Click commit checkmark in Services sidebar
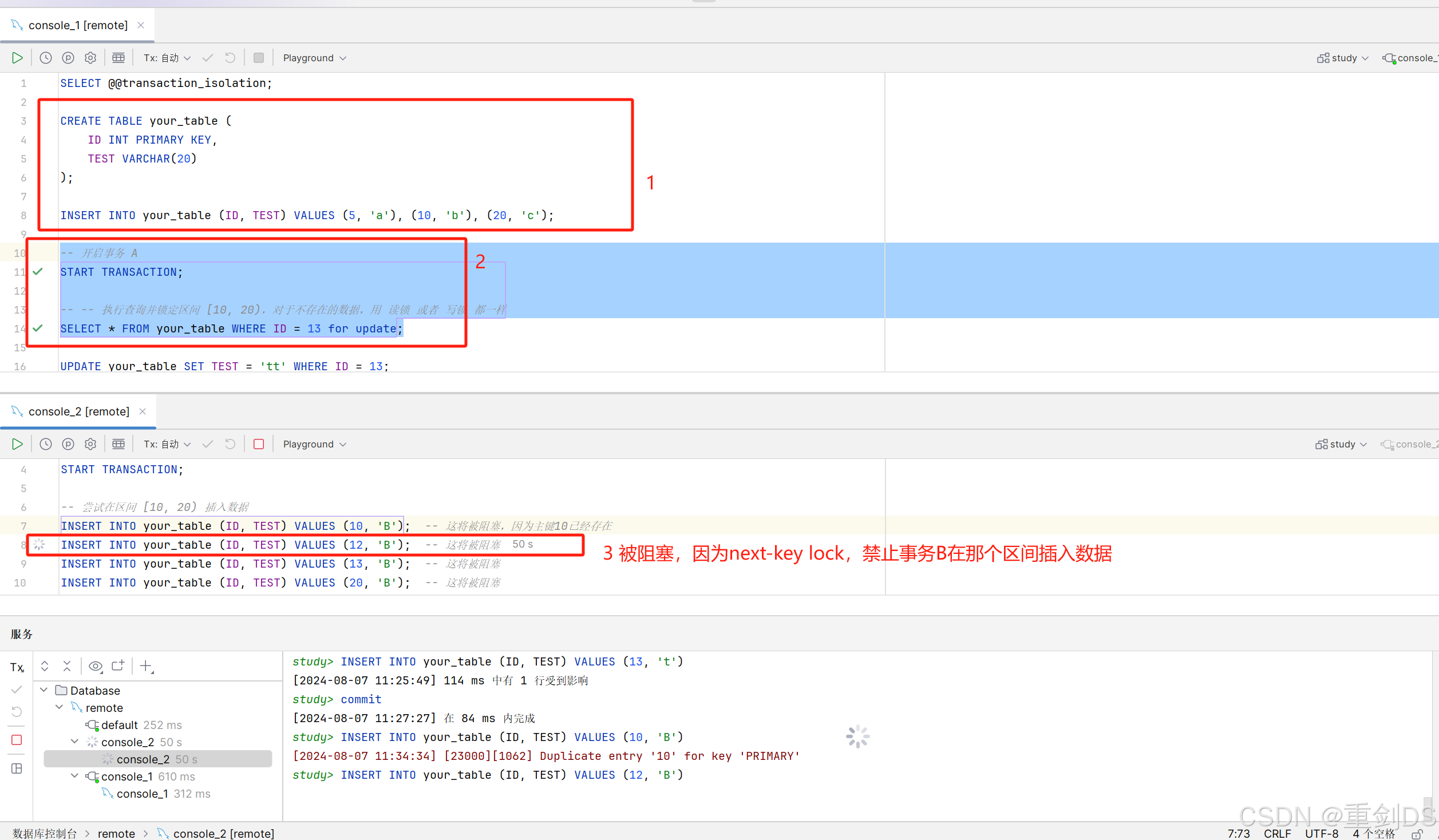1439x840 pixels. pyautogui.click(x=17, y=690)
